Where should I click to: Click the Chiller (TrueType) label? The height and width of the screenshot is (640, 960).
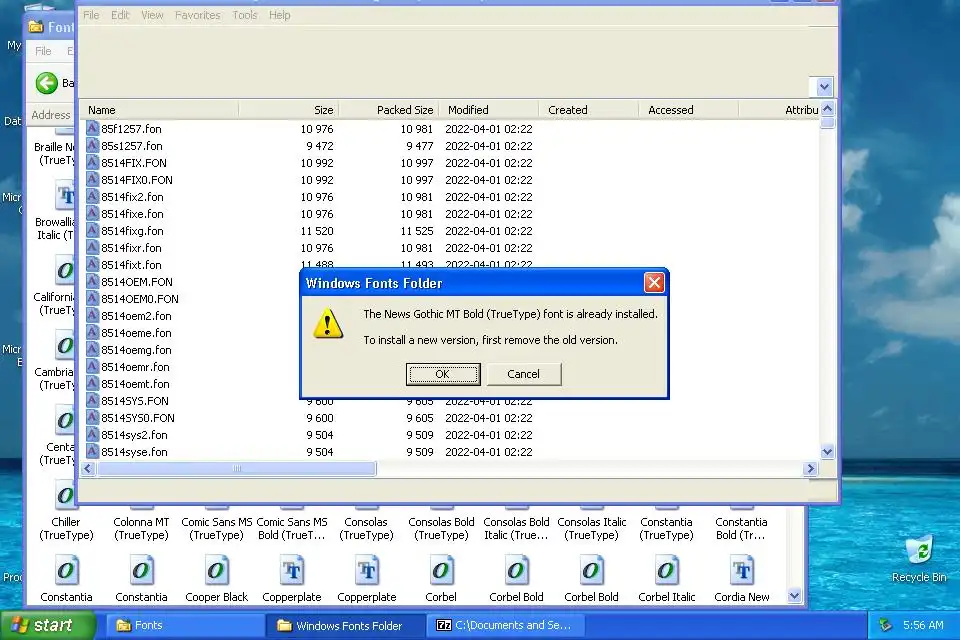(x=66, y=529)
